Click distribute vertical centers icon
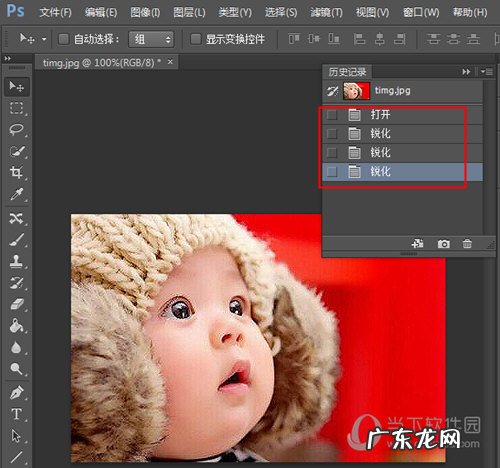 [453, 39]
